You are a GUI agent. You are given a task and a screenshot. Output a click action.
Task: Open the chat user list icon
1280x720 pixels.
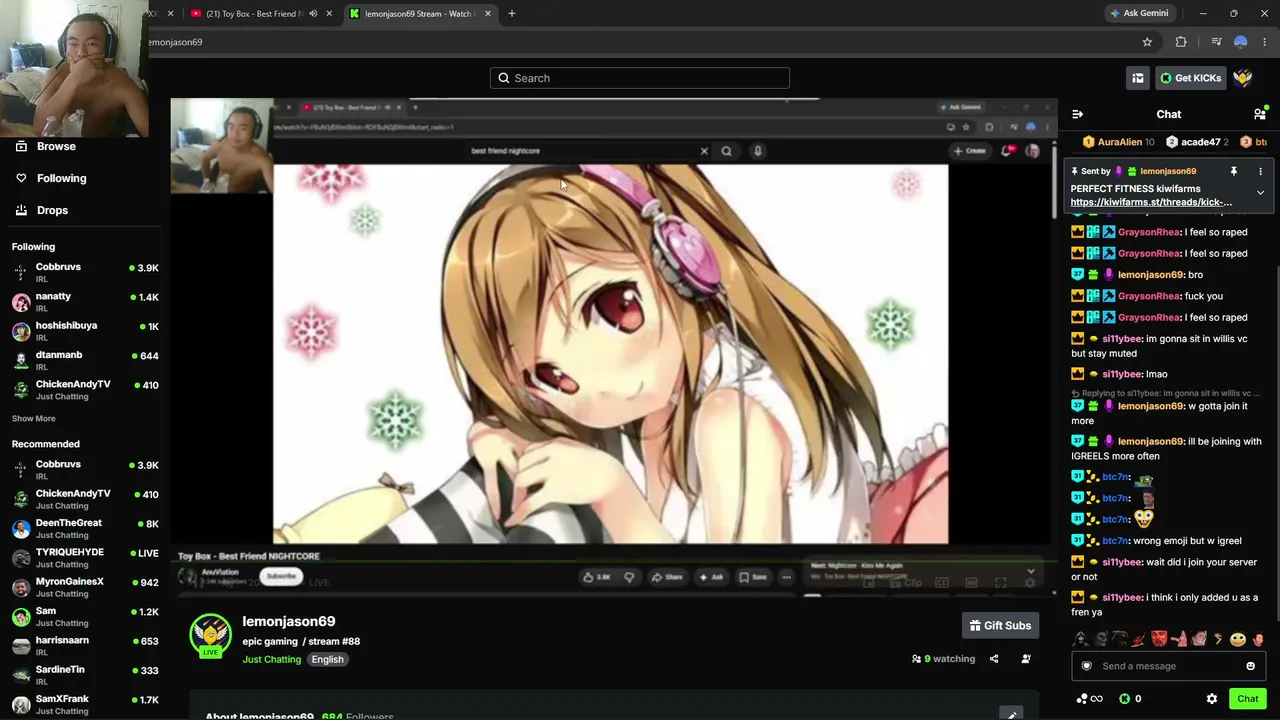click(x=1260, y=114)
